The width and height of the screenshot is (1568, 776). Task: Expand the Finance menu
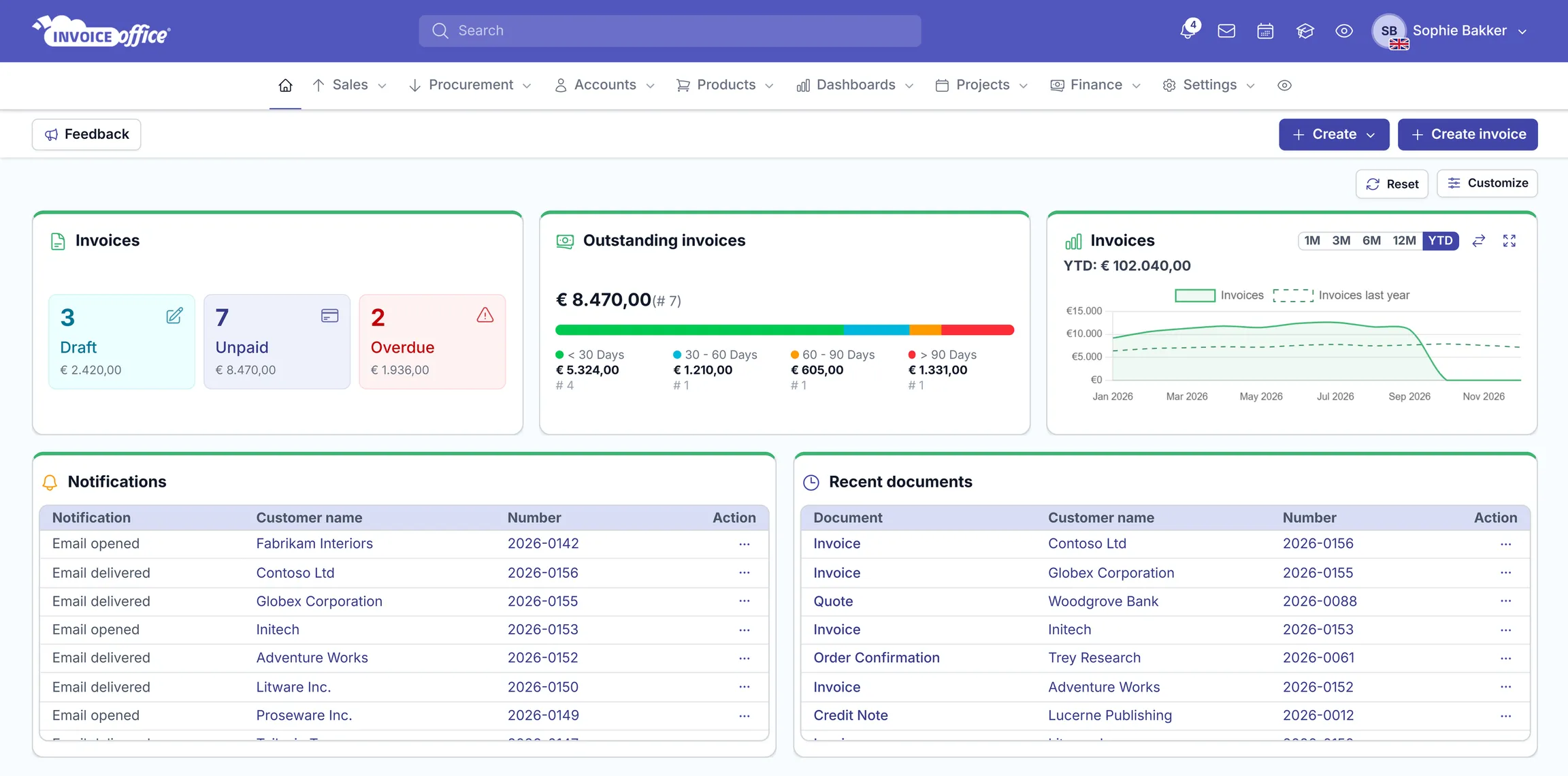[1095, 85]
